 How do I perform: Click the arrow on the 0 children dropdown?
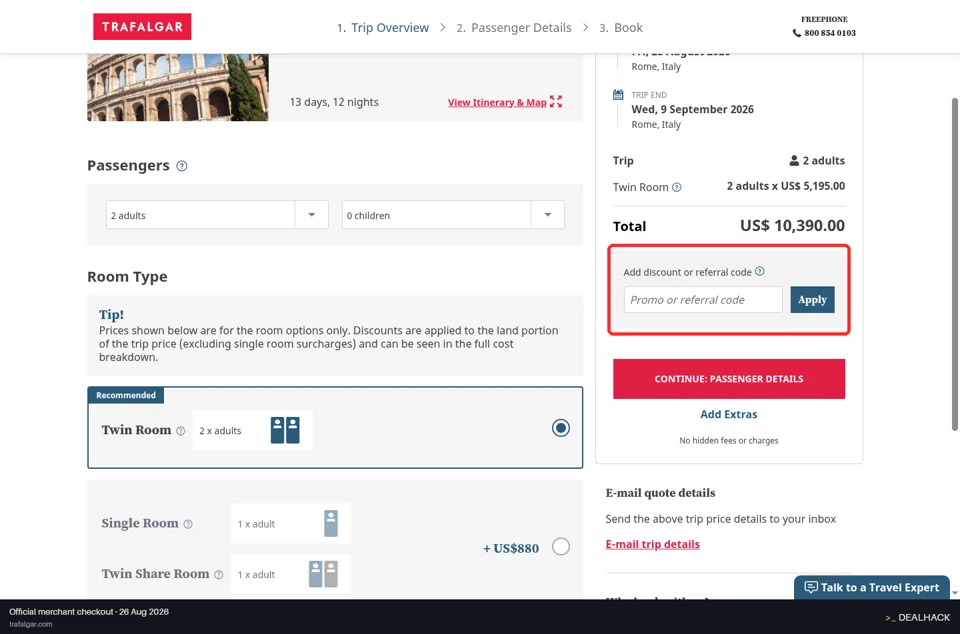(547, 215)
